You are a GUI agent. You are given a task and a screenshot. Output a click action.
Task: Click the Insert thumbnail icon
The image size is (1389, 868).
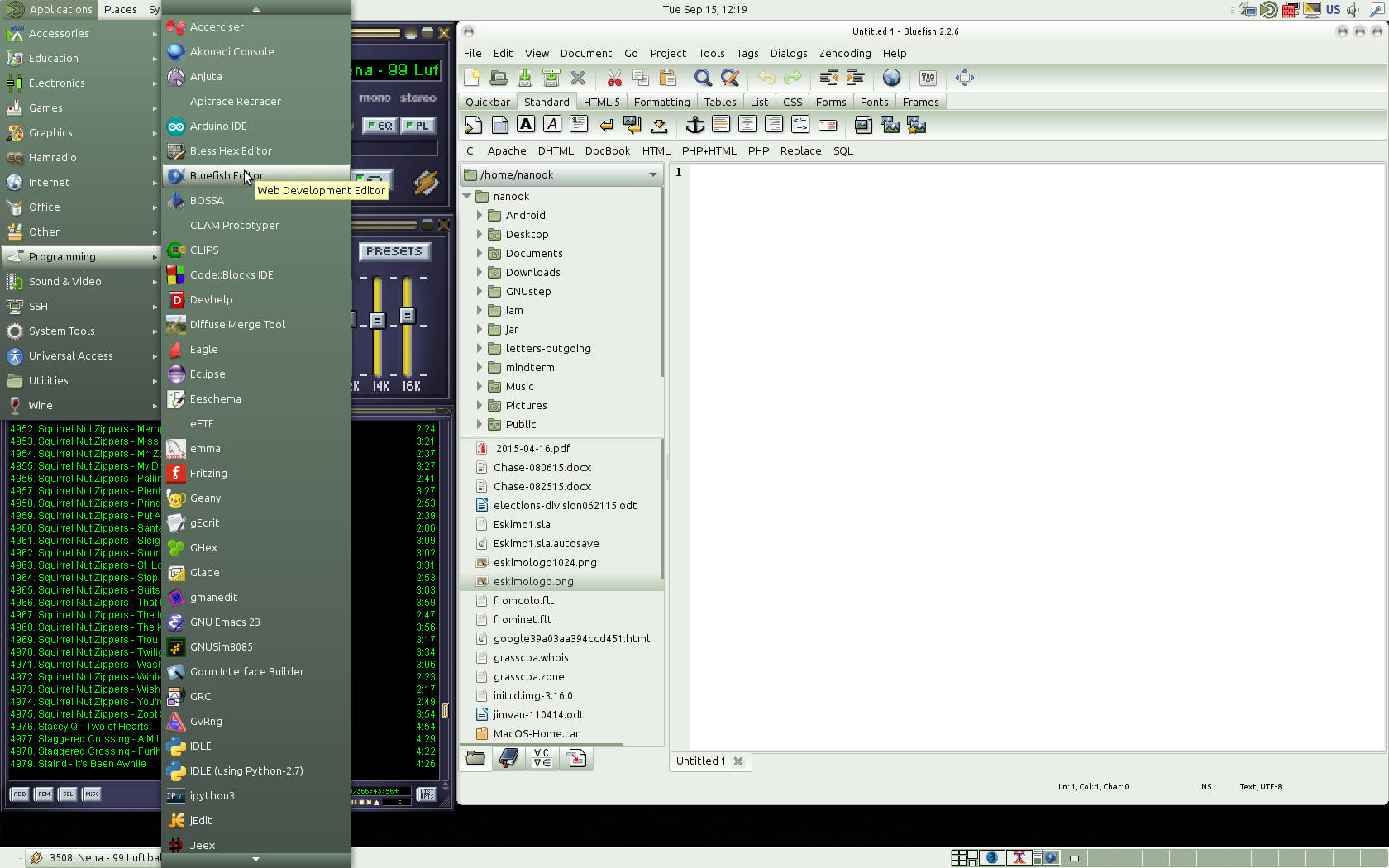890,125
